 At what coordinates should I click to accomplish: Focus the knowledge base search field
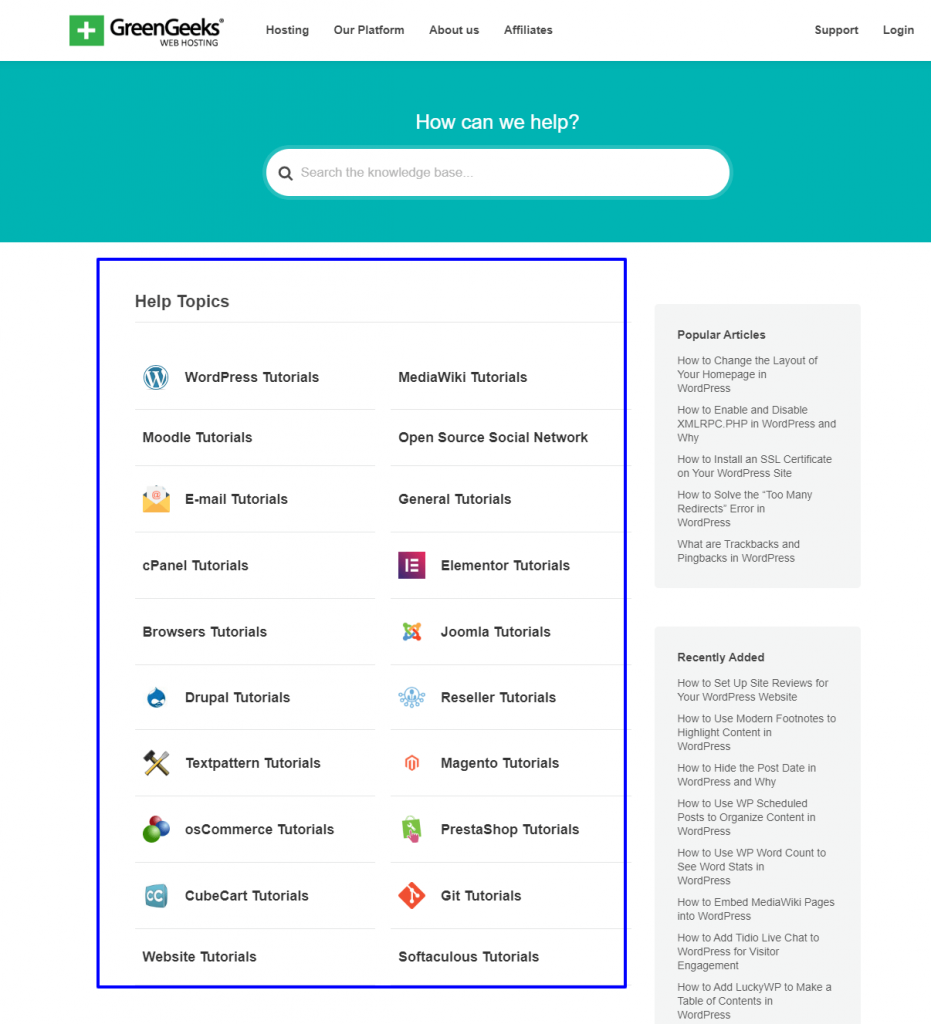(x=497, y=172)
